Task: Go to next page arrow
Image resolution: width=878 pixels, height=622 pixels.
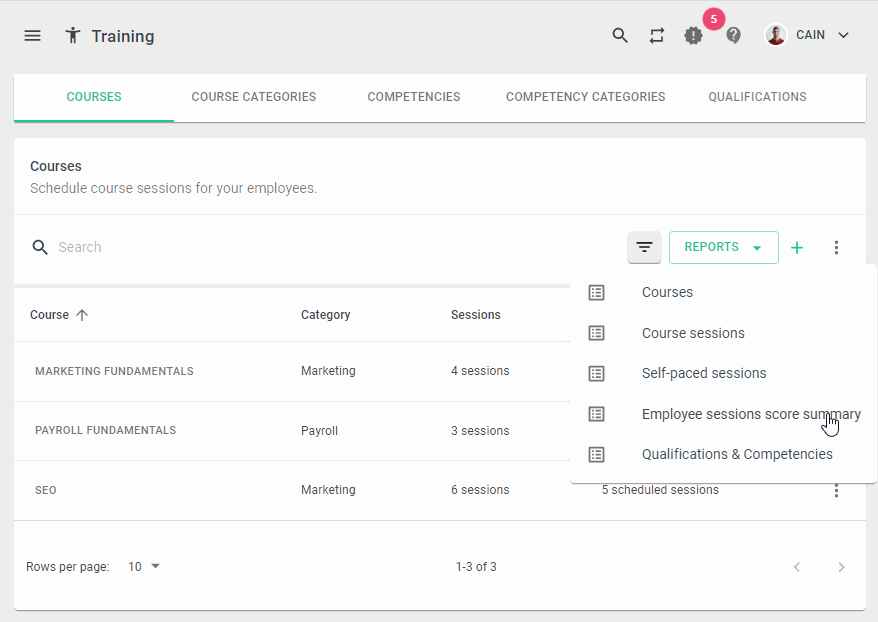Action: click(x=841, y=567)
